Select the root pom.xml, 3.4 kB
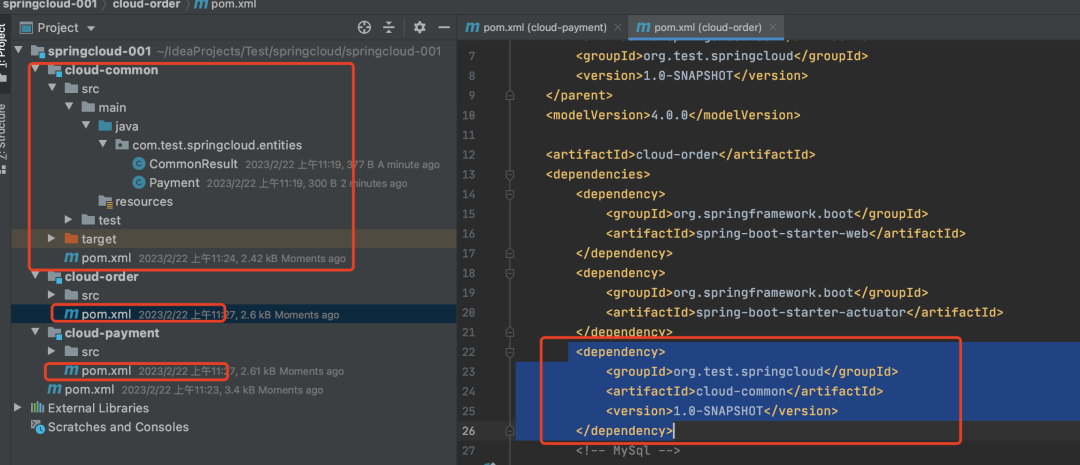Image resolution: width=1080 pixels, height=465 pixels. pyautogui.click(x=89, y=389)
